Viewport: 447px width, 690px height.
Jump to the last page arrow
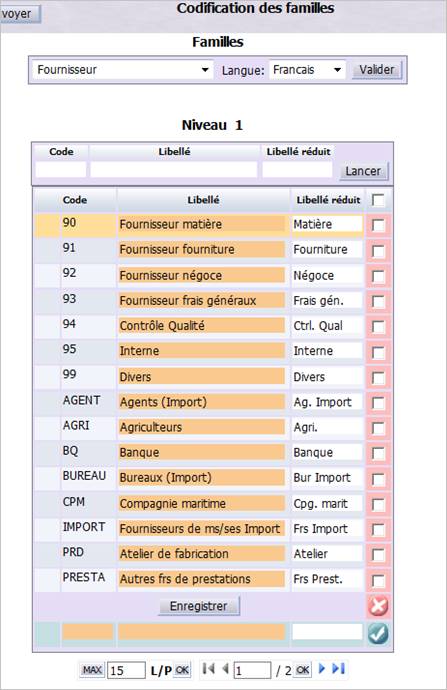tap(338, 669)
